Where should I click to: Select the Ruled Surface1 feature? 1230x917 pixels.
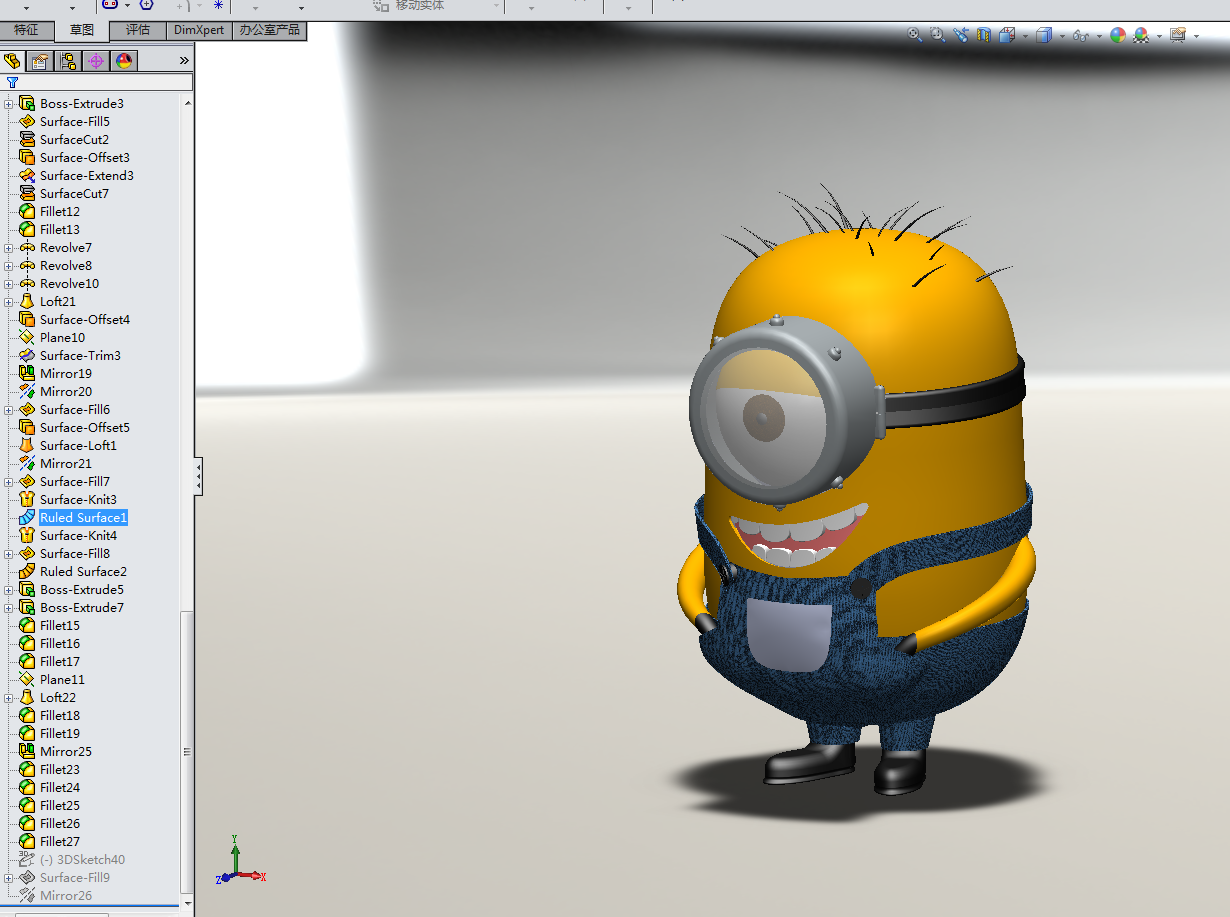pos(83,518)
